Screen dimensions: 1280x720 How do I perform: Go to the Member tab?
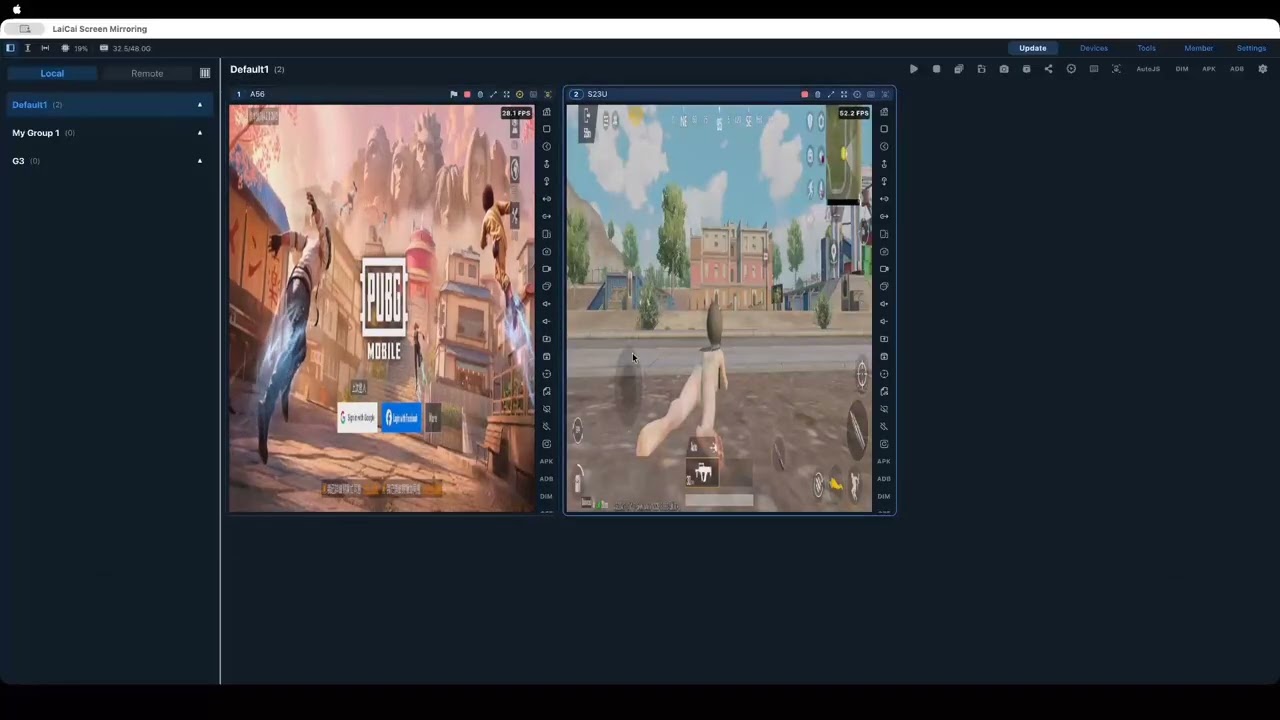point(1198,48)
